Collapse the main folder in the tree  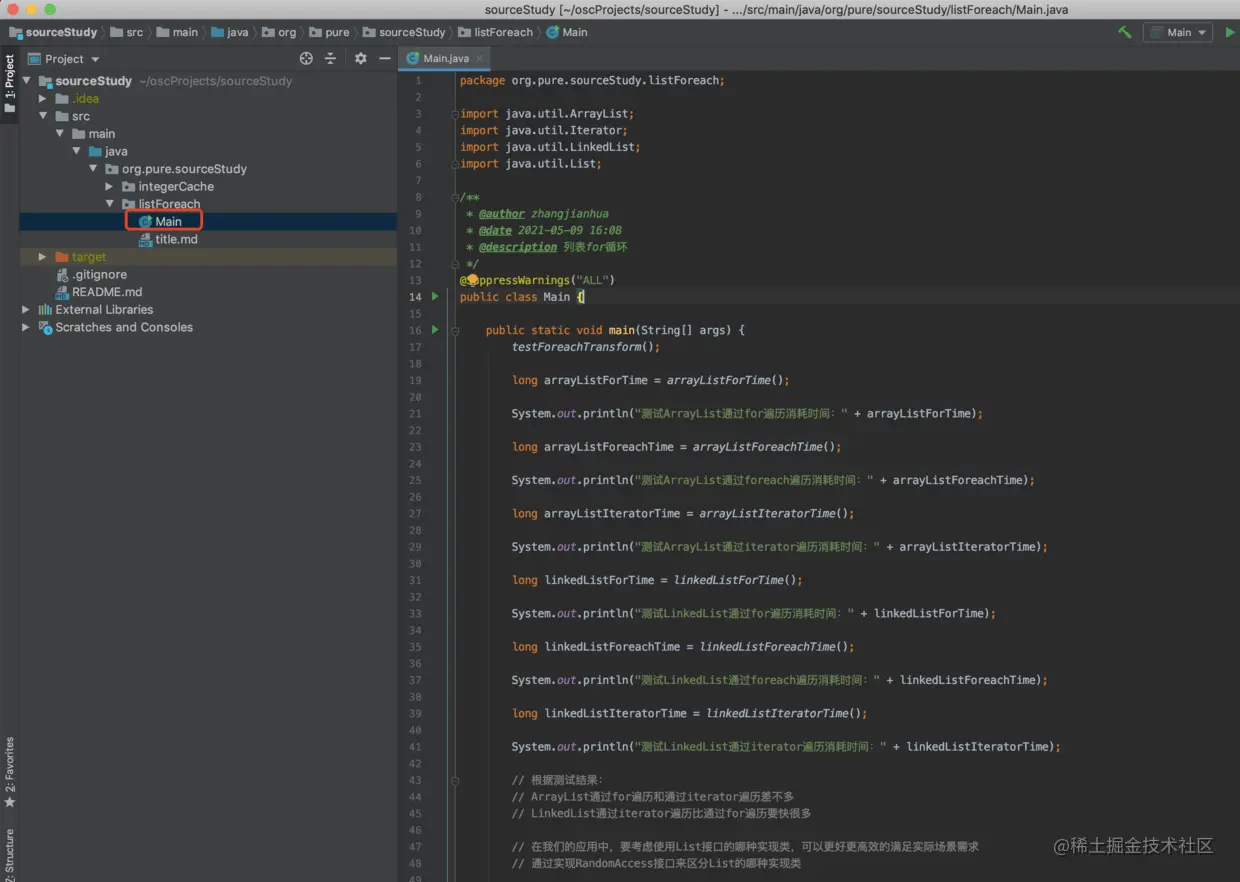coord(60,133)
